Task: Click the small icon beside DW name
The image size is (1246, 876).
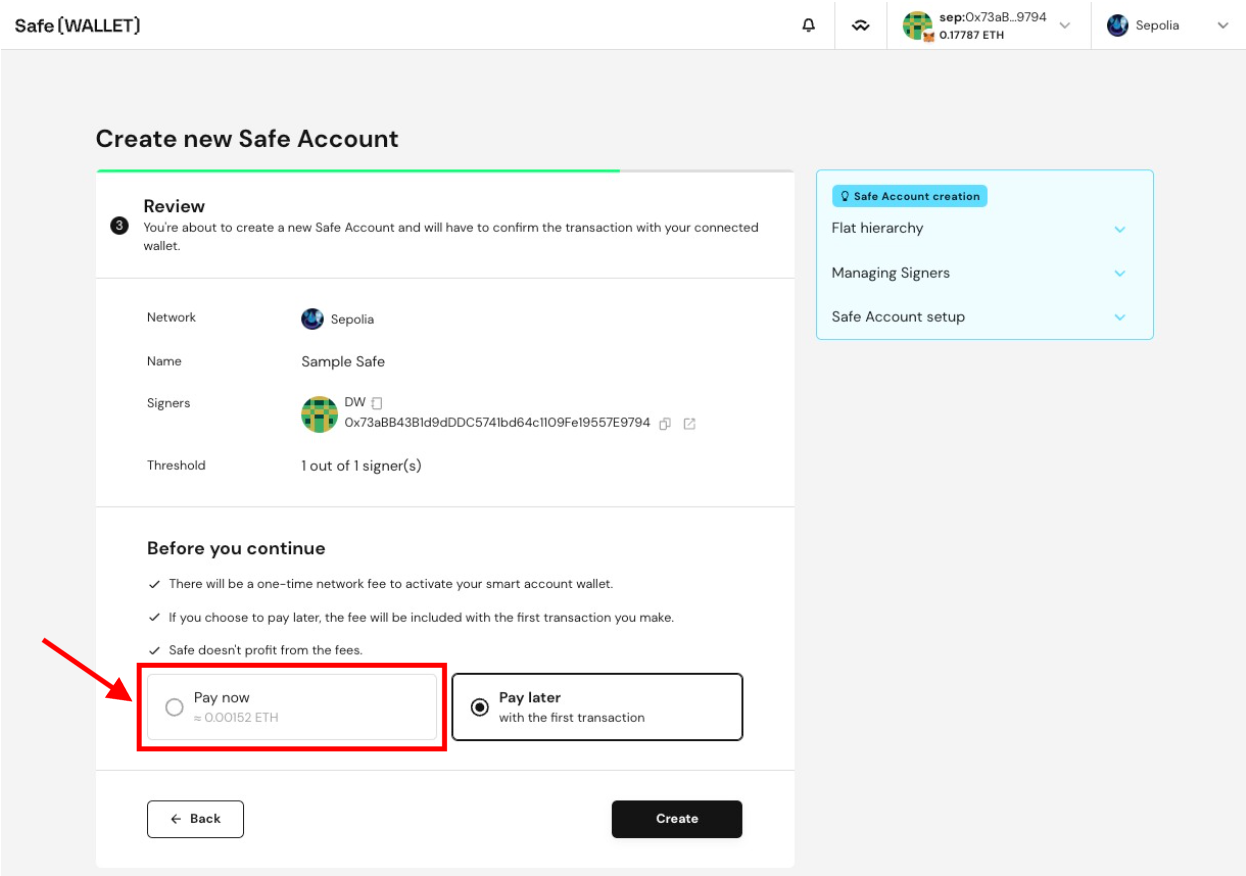Action: pos(377,403)
